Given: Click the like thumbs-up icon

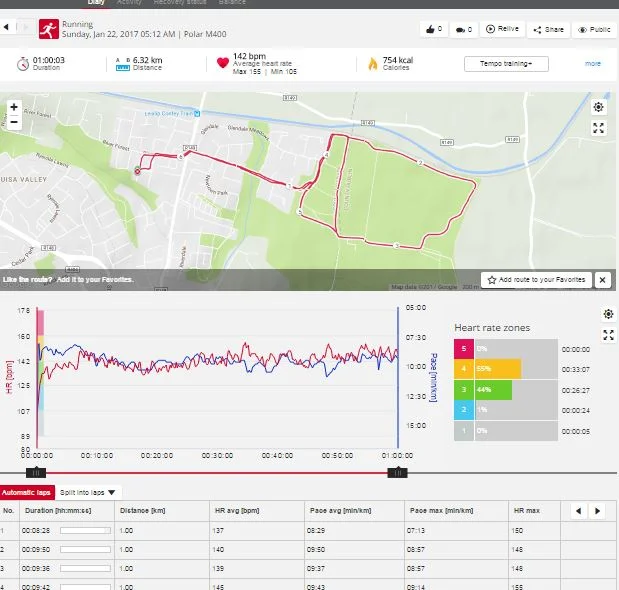Looking at the screenshot, I should click(x=434, y=30).
